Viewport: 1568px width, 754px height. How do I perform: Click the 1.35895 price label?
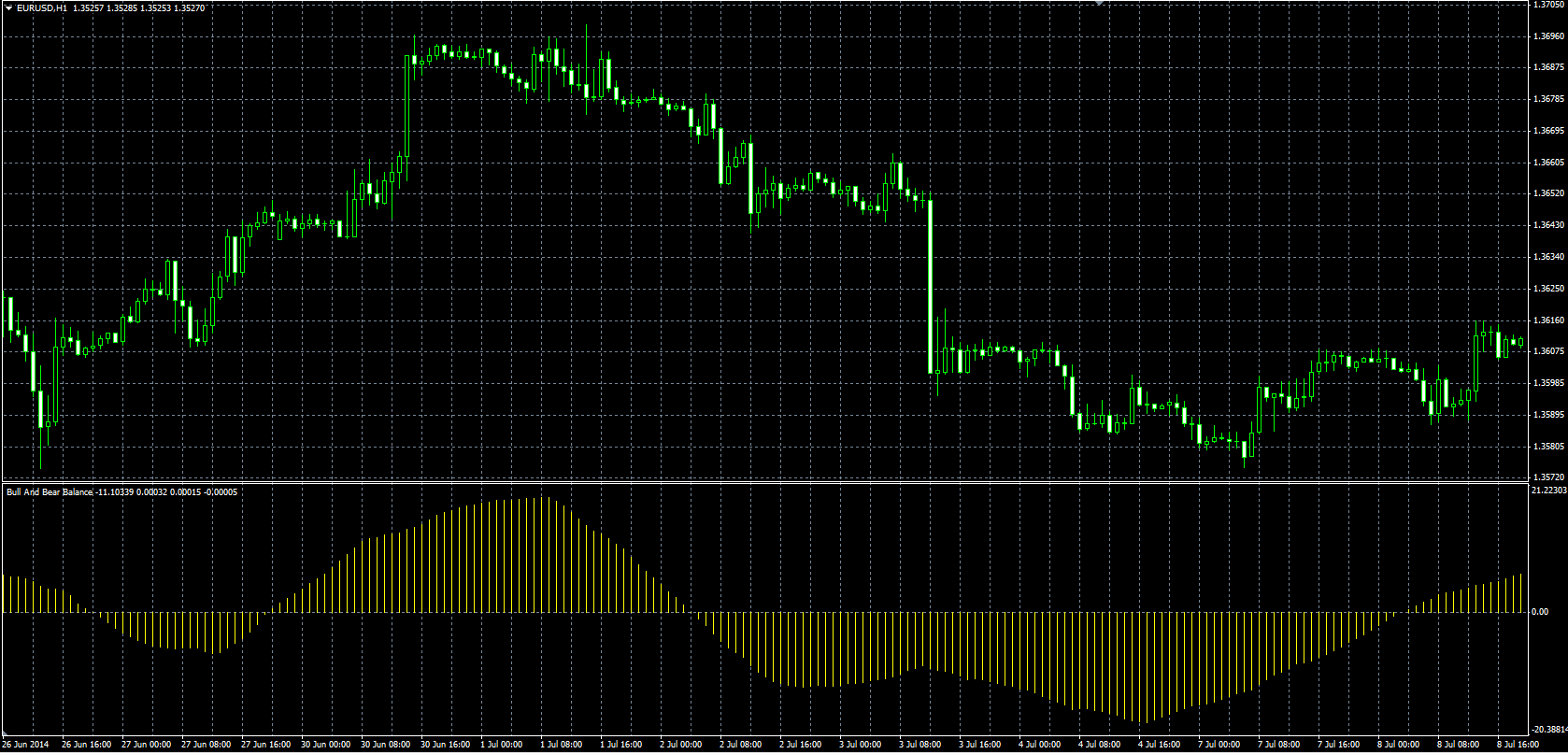1549,415
